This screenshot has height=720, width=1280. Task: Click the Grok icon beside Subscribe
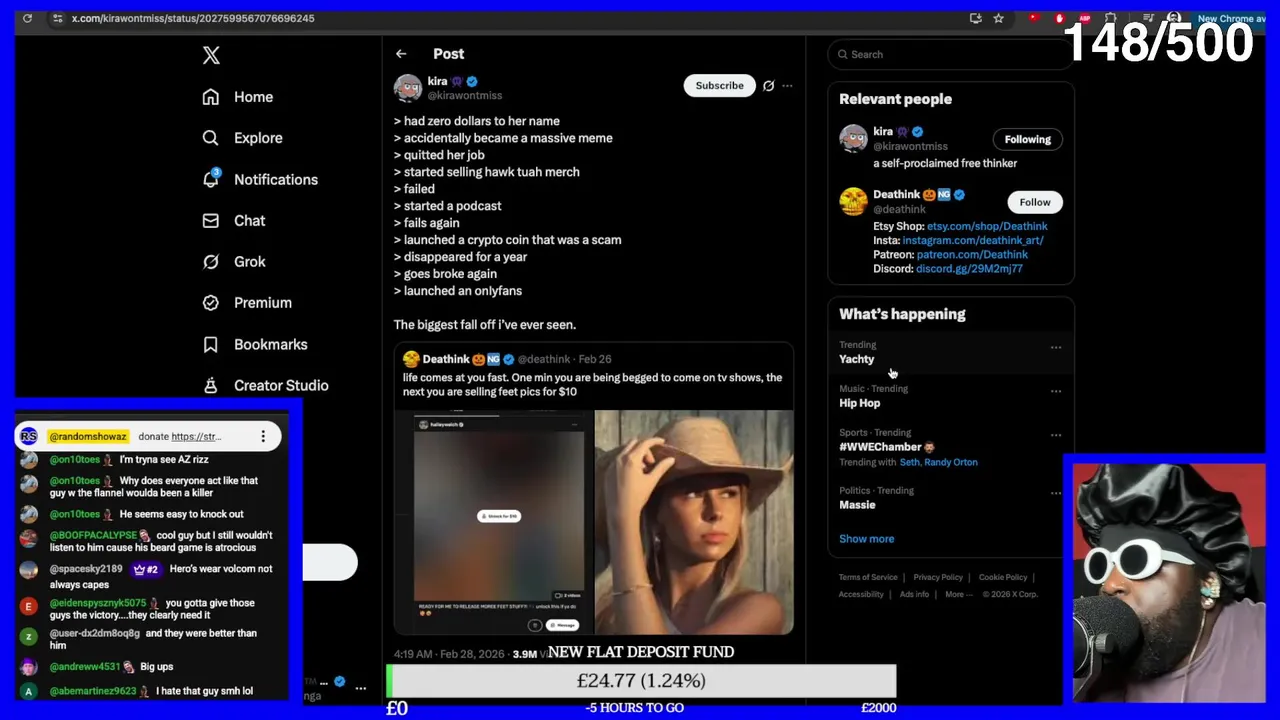tap(768, 86)
